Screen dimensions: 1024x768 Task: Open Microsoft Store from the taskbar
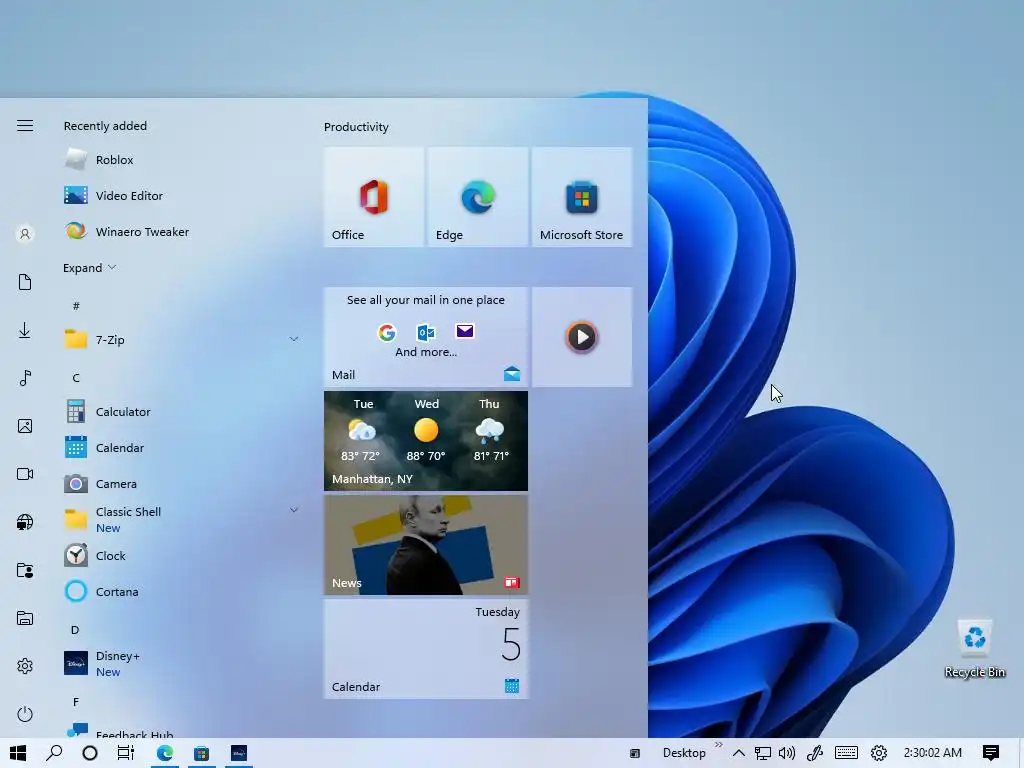pos(201,753)
